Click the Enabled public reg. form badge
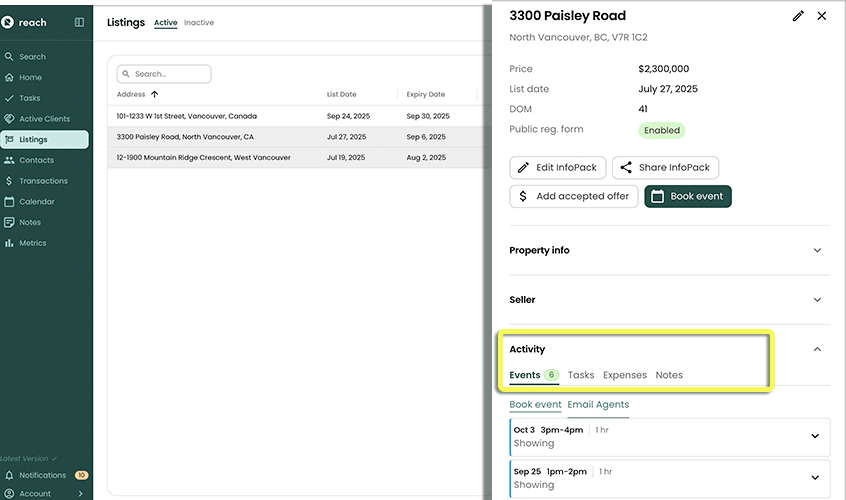This screenshot has height=500, width=846. pyautogui.click(x=661, y=130)
